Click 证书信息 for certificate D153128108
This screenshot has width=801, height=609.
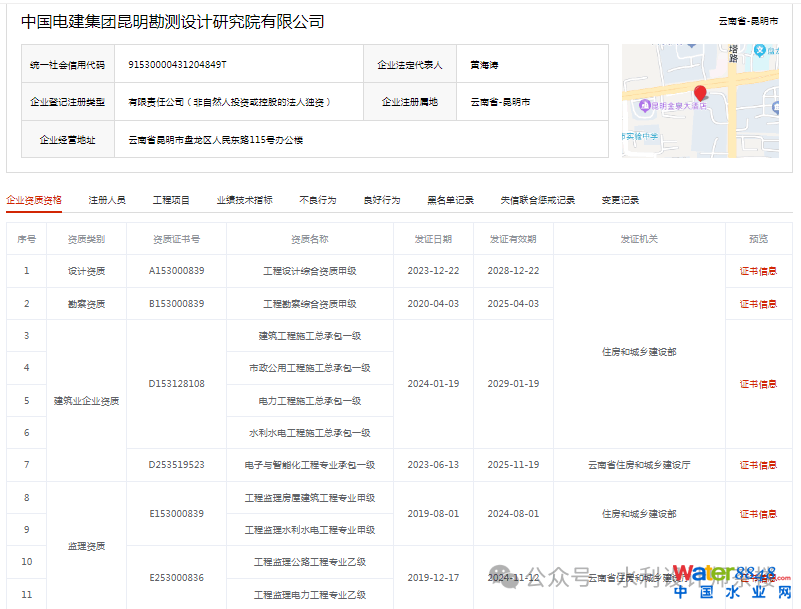758,384
